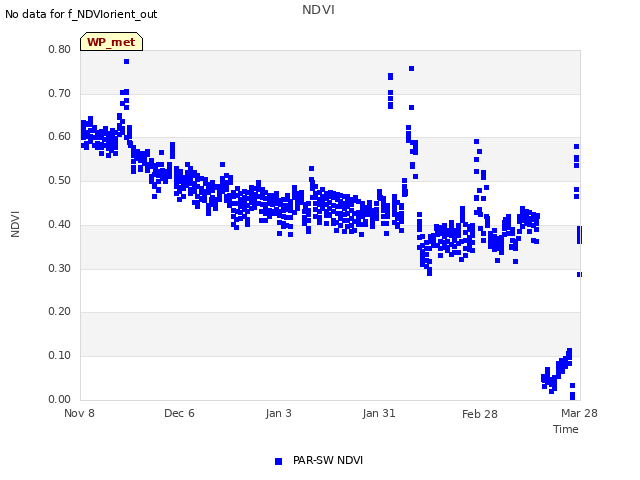Click the 0.40 y-axis tick label
640x480 pixels.
[x=59, y=224]
